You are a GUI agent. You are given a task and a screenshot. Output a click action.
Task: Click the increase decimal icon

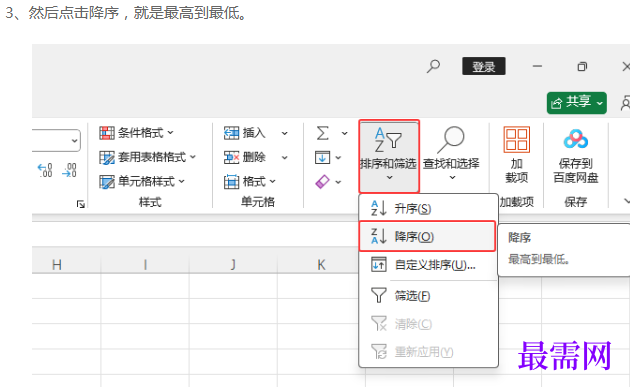point(45,170)
